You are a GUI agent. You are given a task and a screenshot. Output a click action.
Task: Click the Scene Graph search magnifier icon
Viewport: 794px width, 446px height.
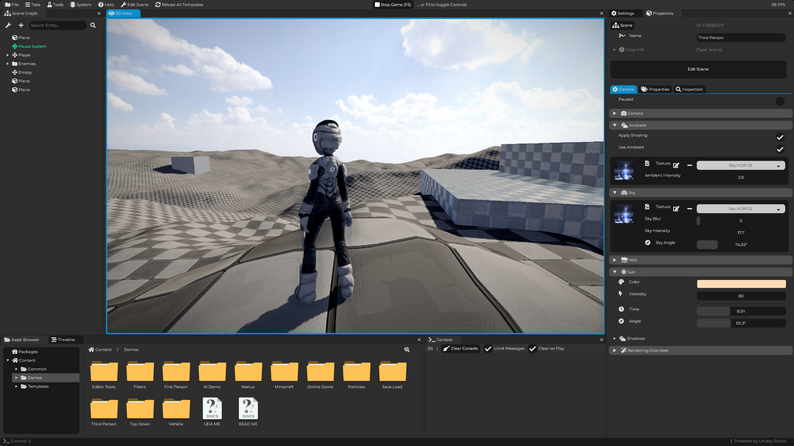(x=93, y=25)
